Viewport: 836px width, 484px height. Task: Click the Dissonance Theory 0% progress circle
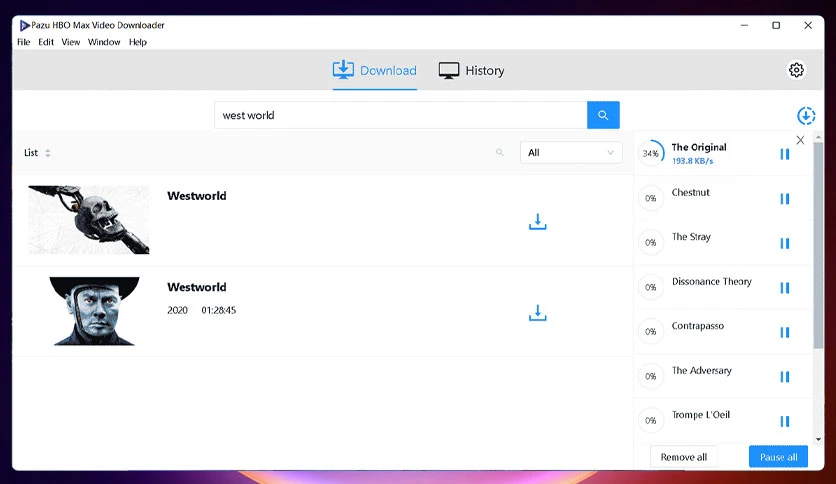coord(651,287)
